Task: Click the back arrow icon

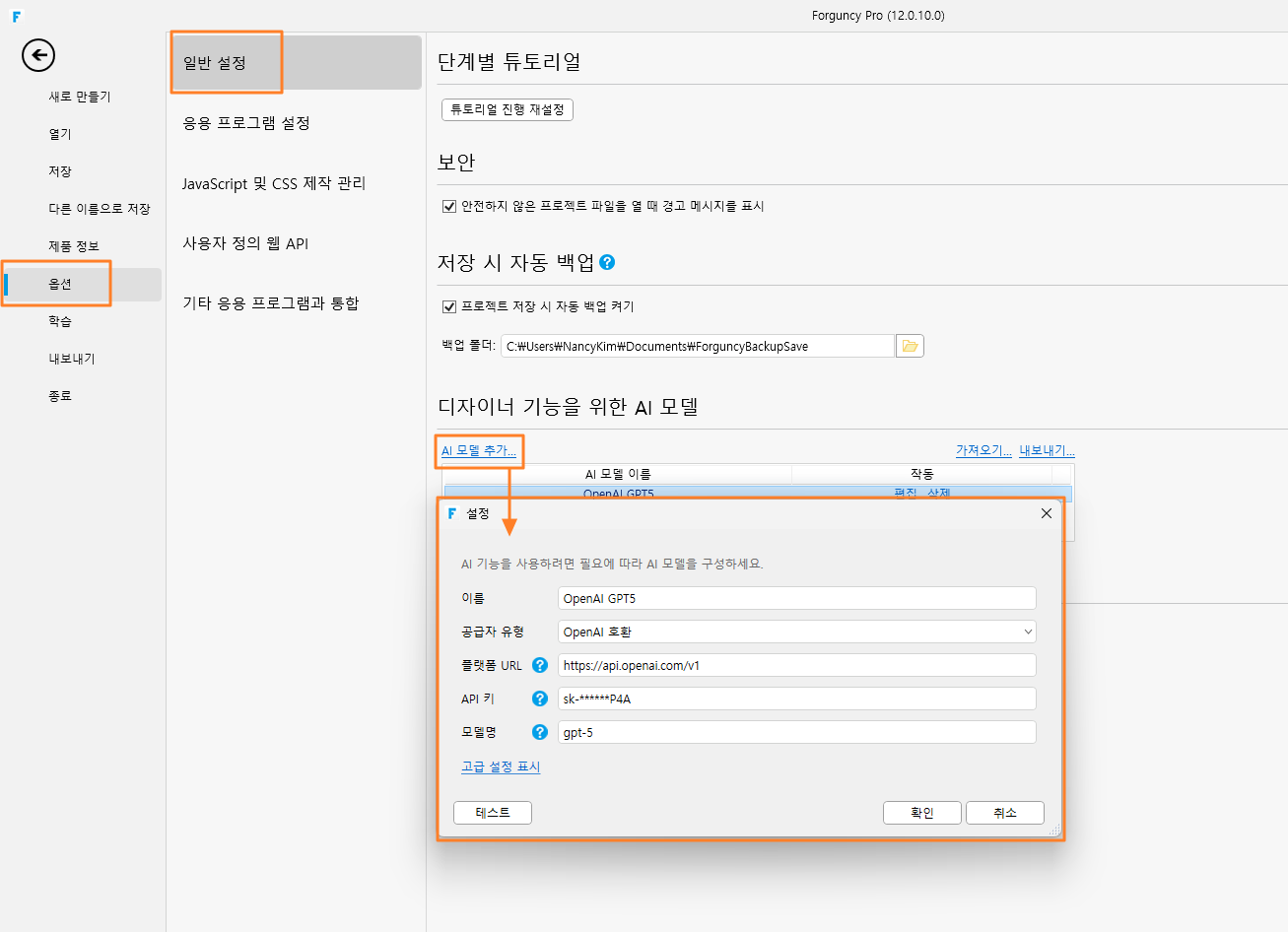Action: 38,55
